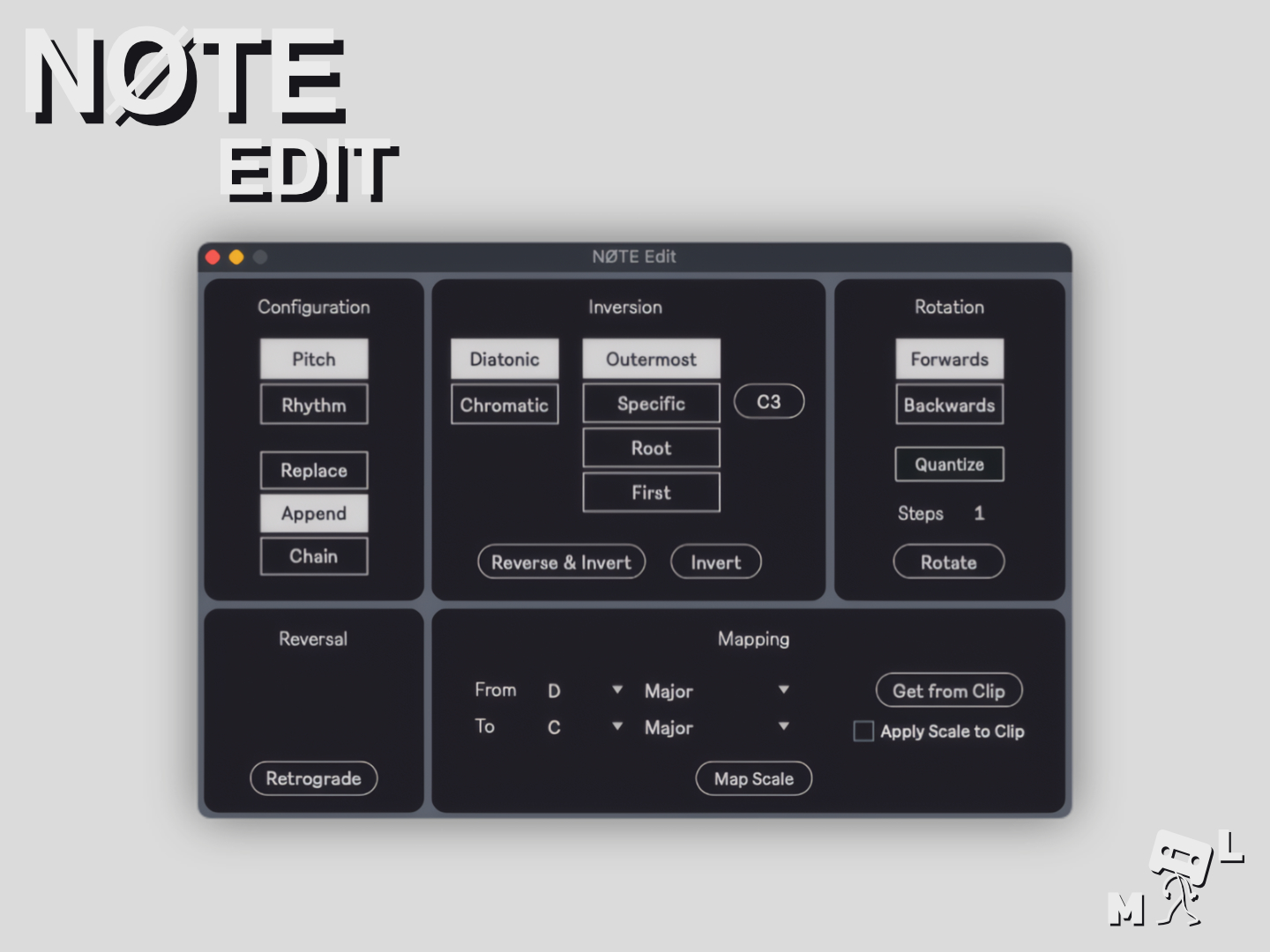Click the Reverse & Invert button
Screen dimensions: 1270x952
point(561,562)
